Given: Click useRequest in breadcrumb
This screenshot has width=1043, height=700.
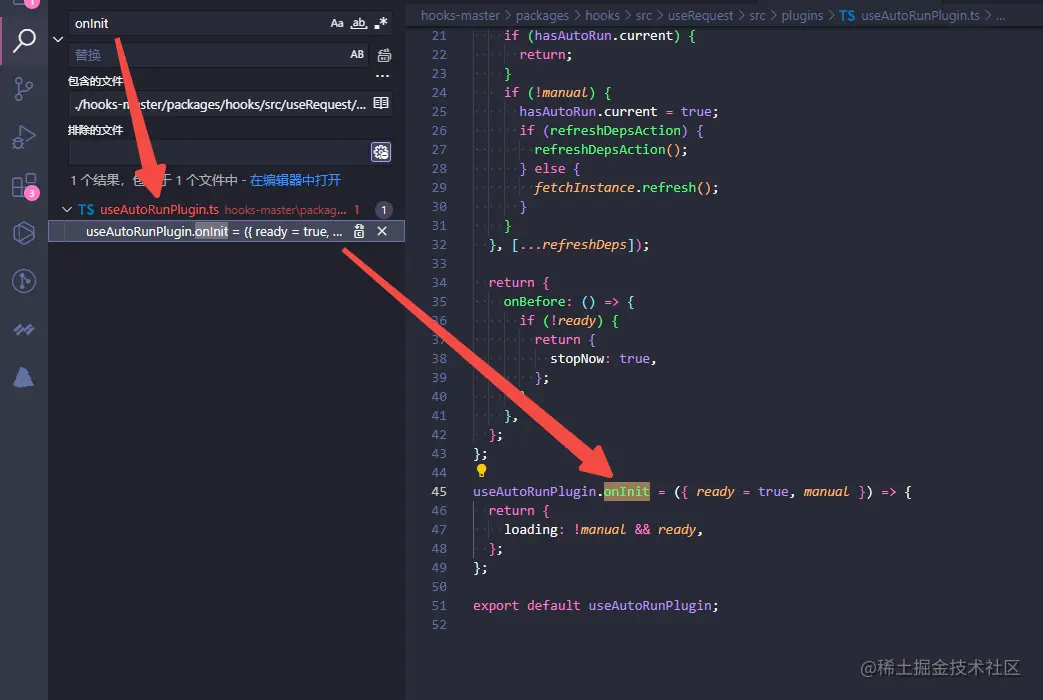Looking at the screenshot, I should [x=700, y=15].
